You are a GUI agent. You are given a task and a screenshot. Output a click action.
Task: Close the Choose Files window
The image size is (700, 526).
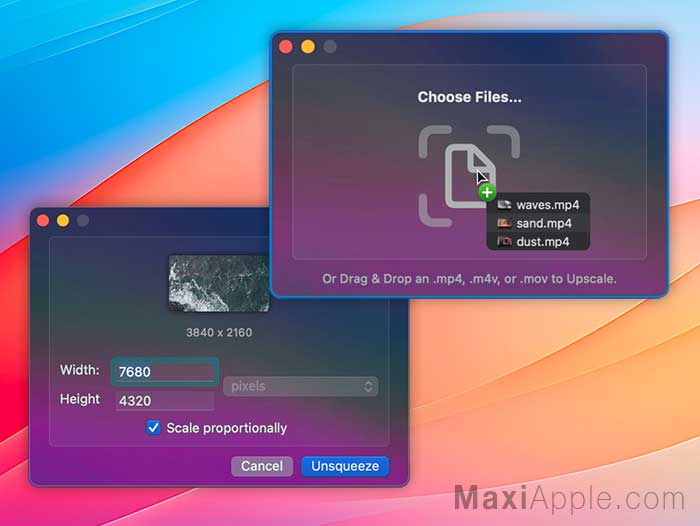tap(286, 46)
